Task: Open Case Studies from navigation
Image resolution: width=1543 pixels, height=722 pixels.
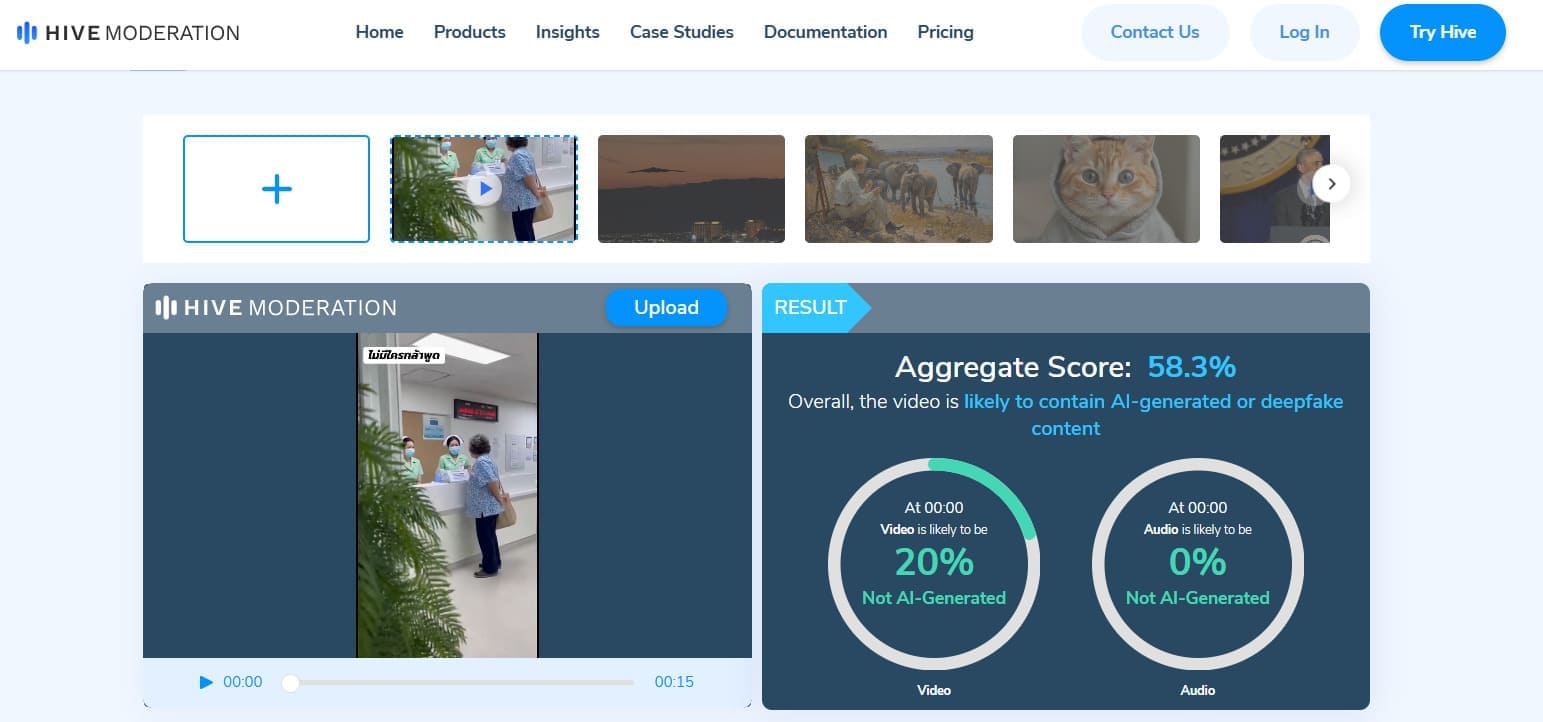Action: tap(681, 32)
